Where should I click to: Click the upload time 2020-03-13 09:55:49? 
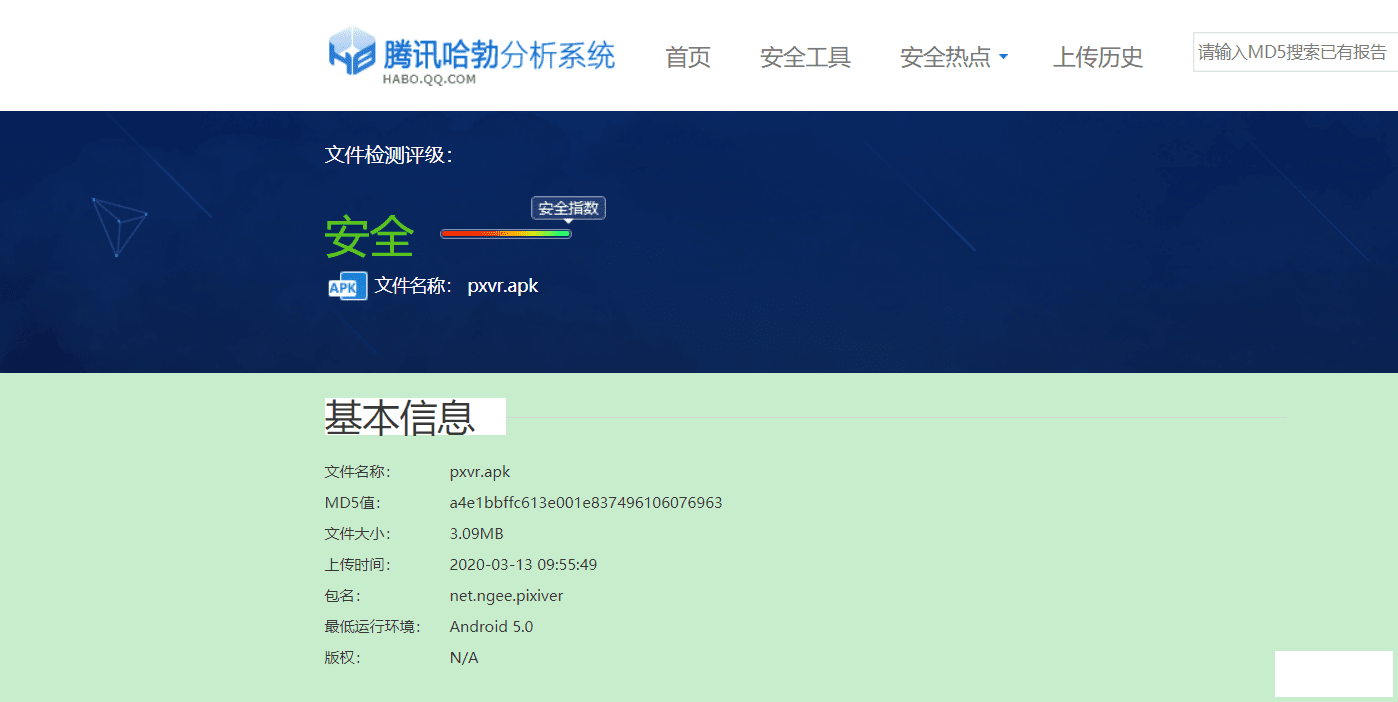(523, 564)
